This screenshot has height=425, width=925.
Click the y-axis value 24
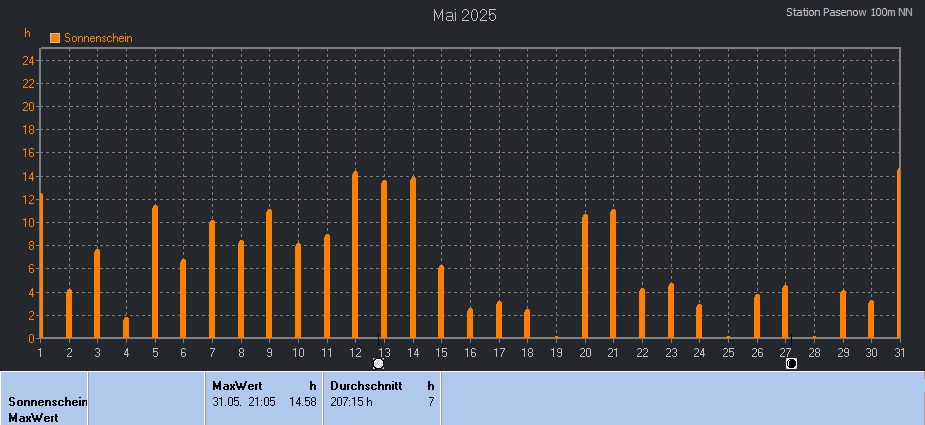click(x=29, y=60)
